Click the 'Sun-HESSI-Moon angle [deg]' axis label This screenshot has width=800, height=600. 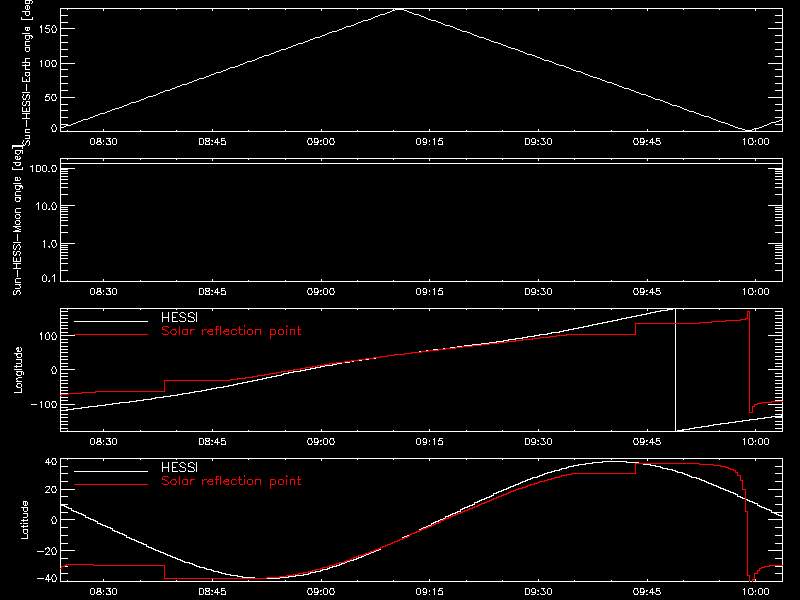pos(17,220)
